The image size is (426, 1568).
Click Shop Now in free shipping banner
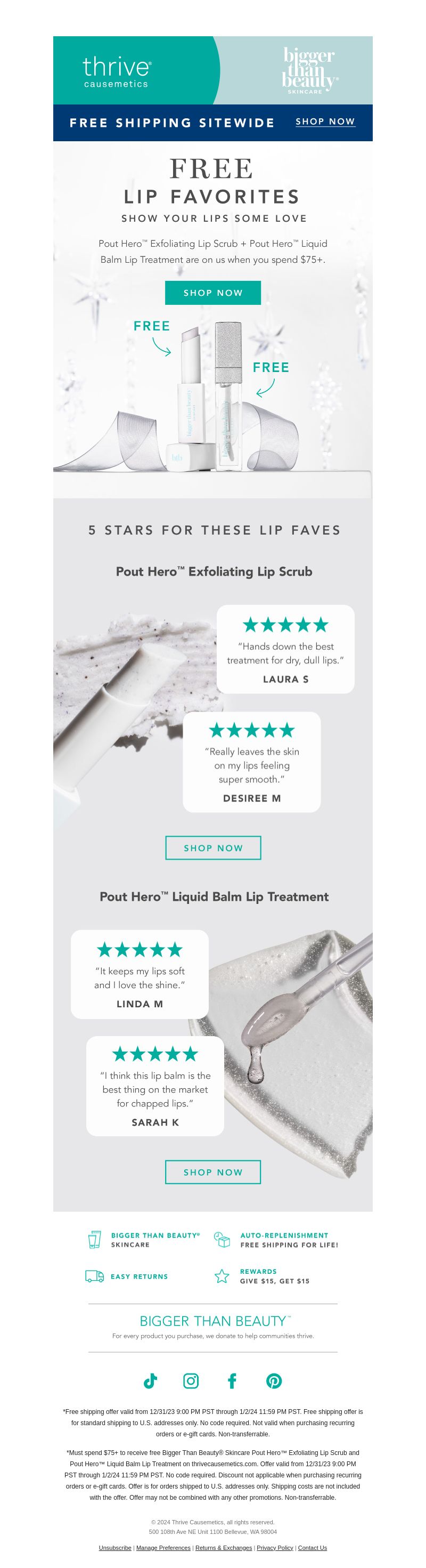pos(325,122)
